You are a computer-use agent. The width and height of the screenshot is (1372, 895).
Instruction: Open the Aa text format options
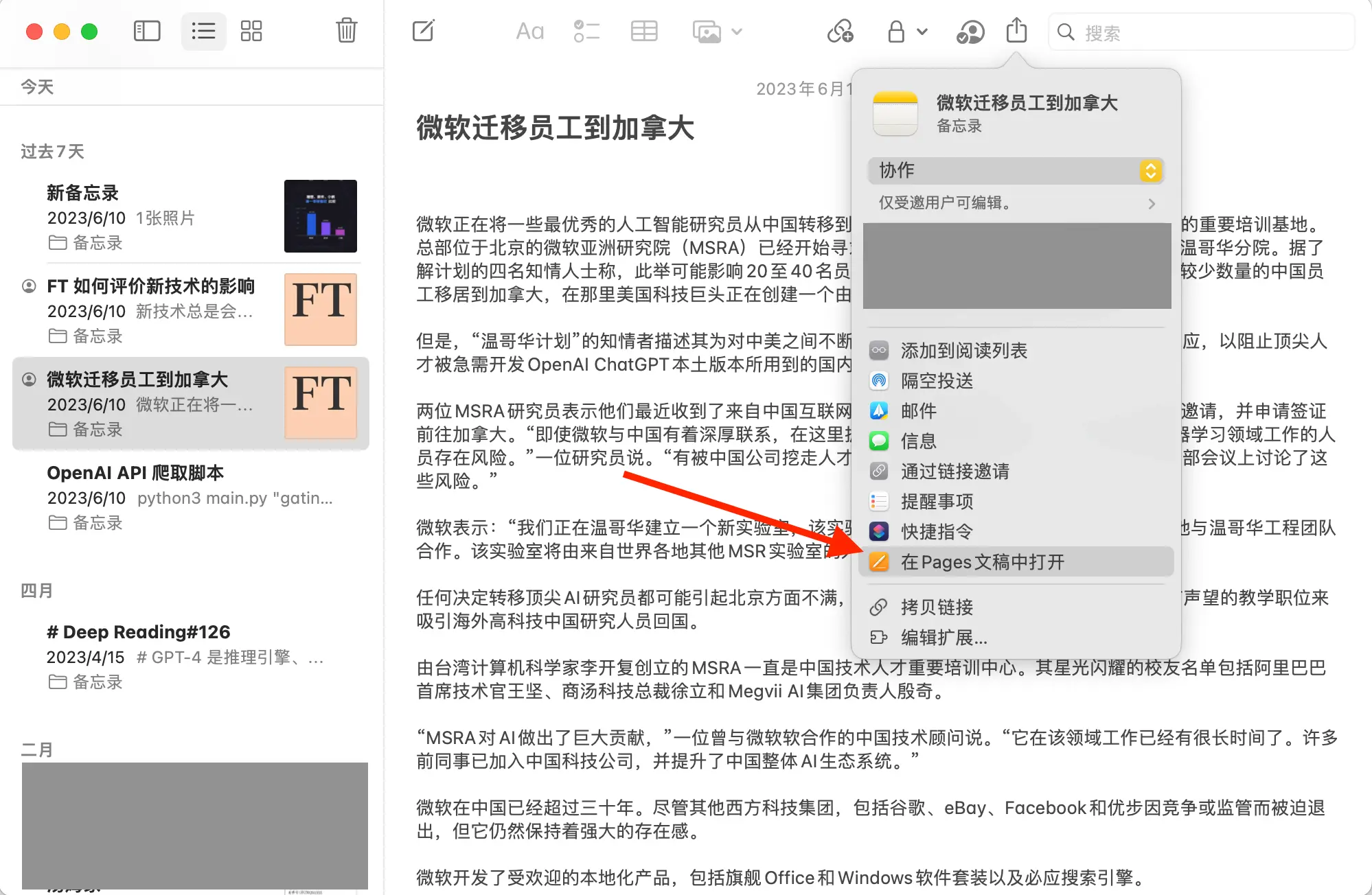point(530,32)
